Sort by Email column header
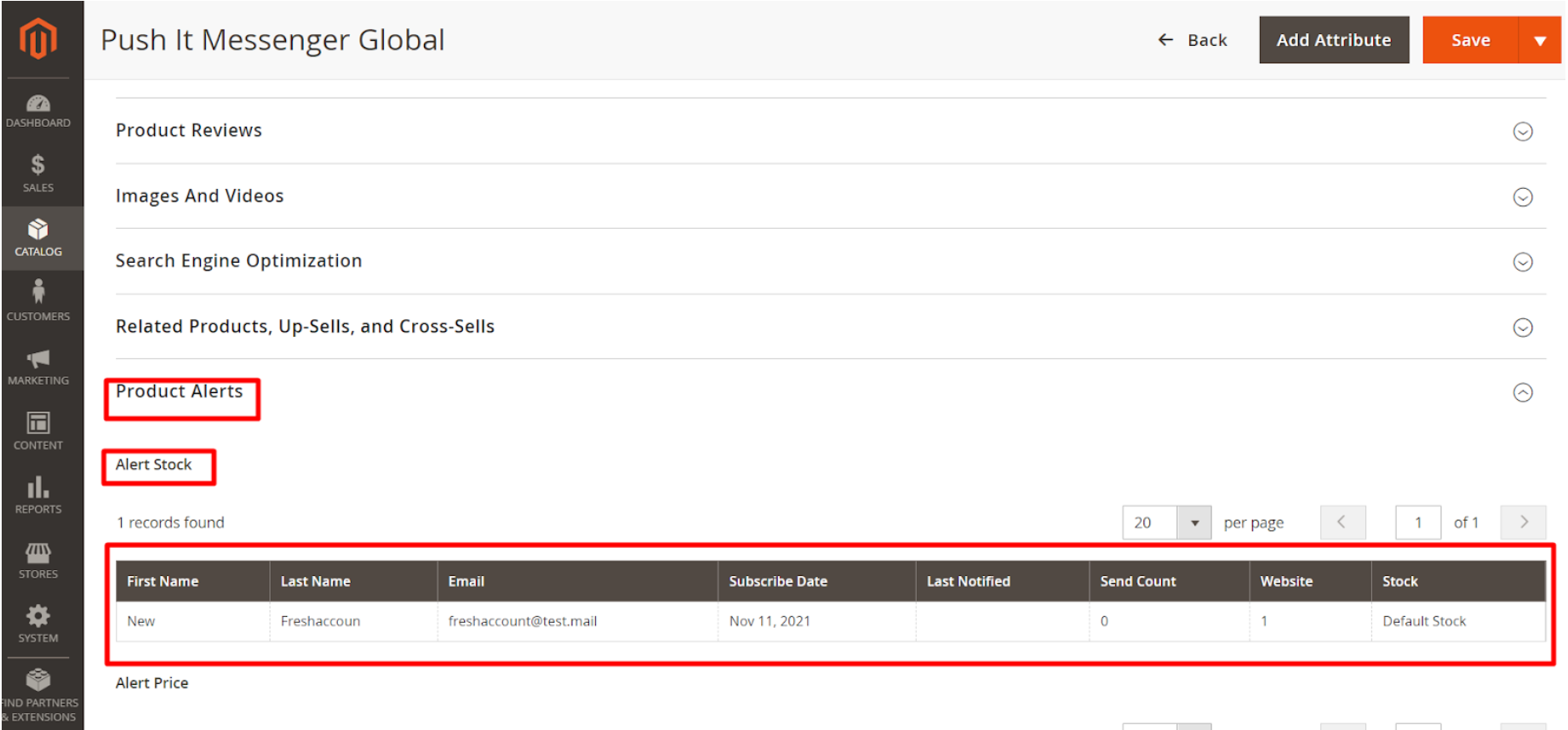The height and width of the screenshot is (730, 1568). point(578,581)
